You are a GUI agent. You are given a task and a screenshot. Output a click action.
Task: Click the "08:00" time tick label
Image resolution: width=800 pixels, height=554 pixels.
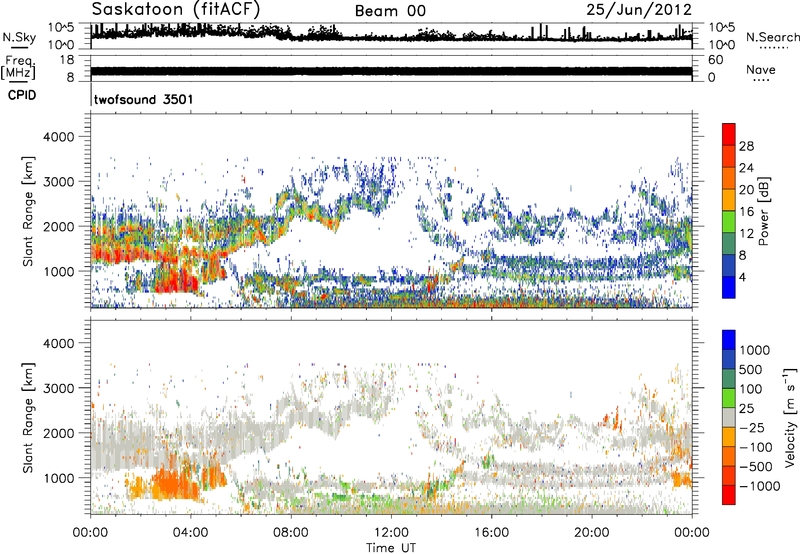(x=291, y=533)
